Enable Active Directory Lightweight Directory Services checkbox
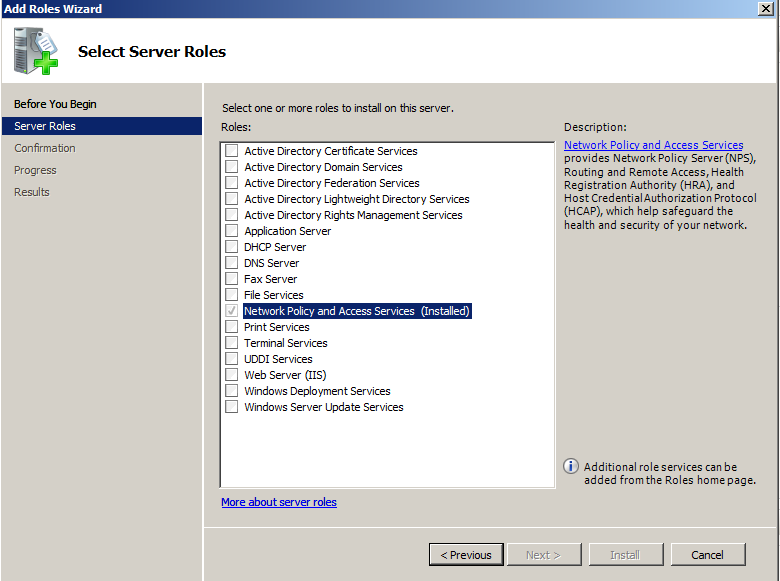This screenshot has height=581, width=780. click(231, 199)
